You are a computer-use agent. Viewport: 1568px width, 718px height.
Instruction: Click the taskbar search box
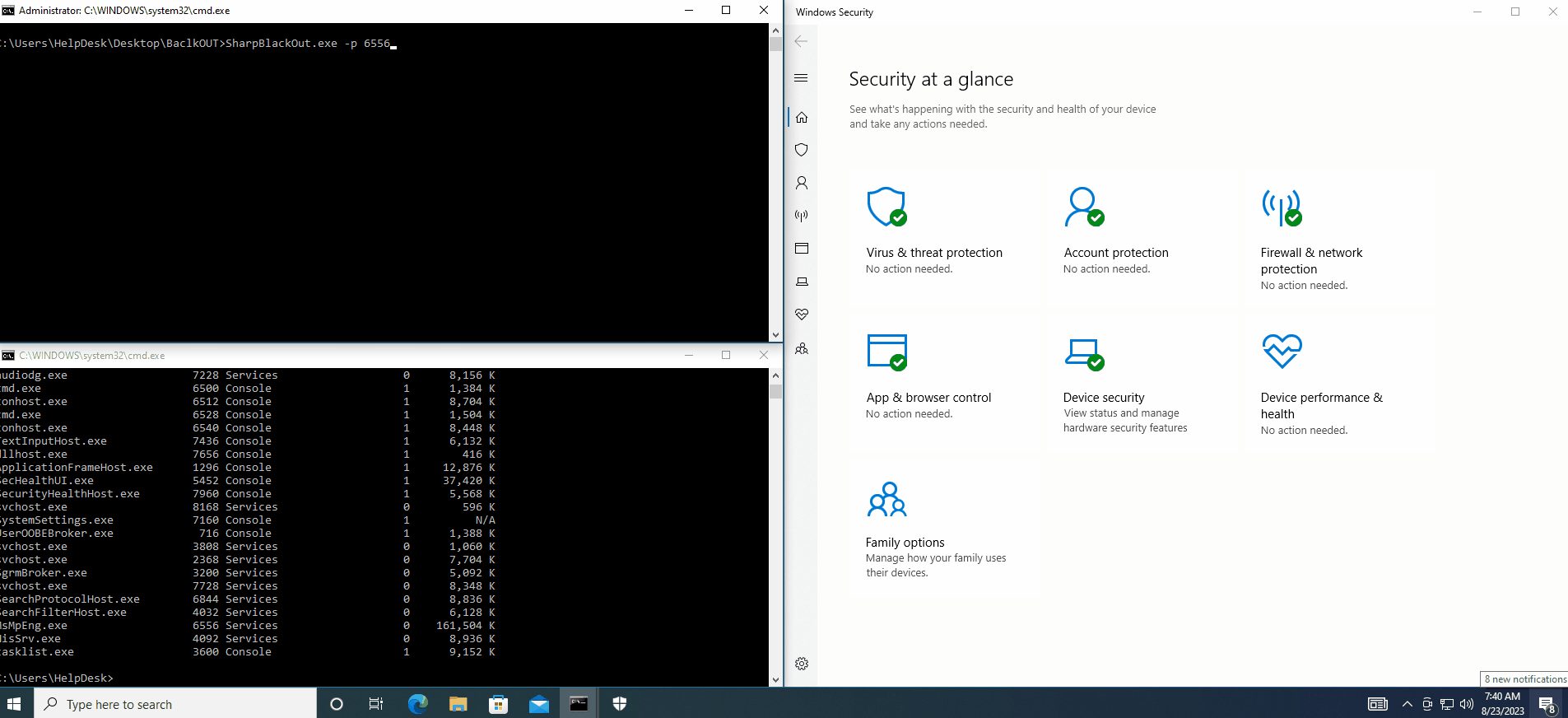(x=175, y=704)
